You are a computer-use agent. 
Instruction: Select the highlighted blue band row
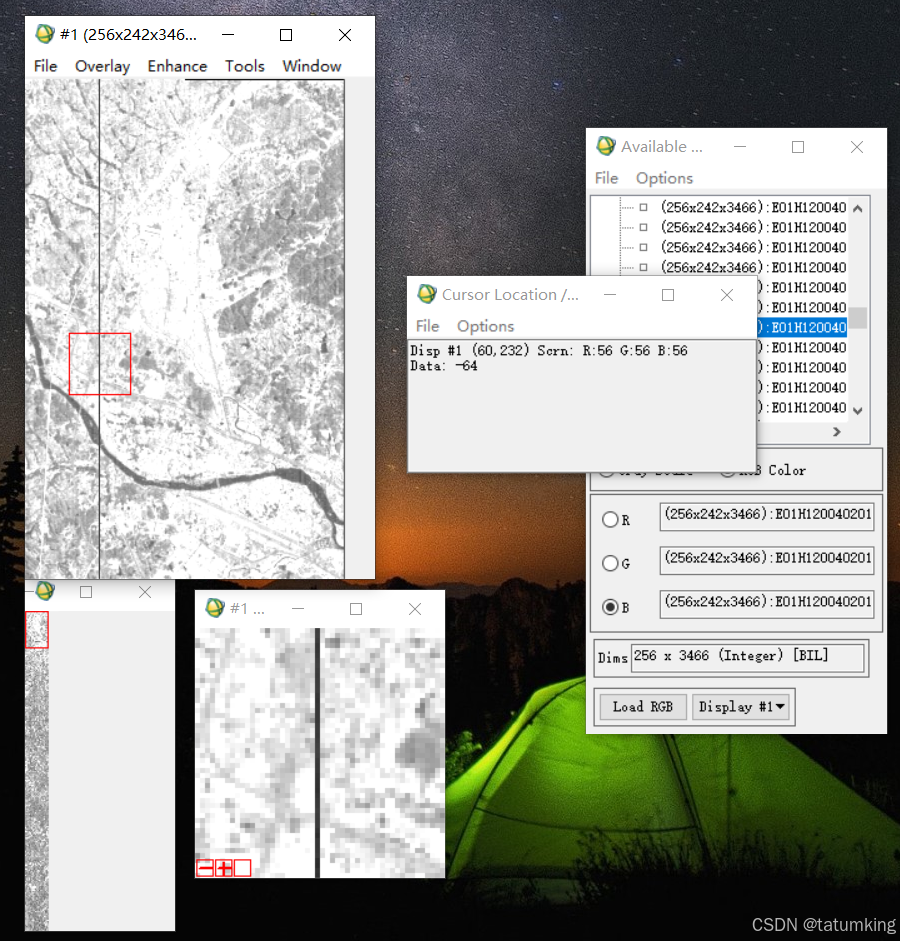pos(802,327)
